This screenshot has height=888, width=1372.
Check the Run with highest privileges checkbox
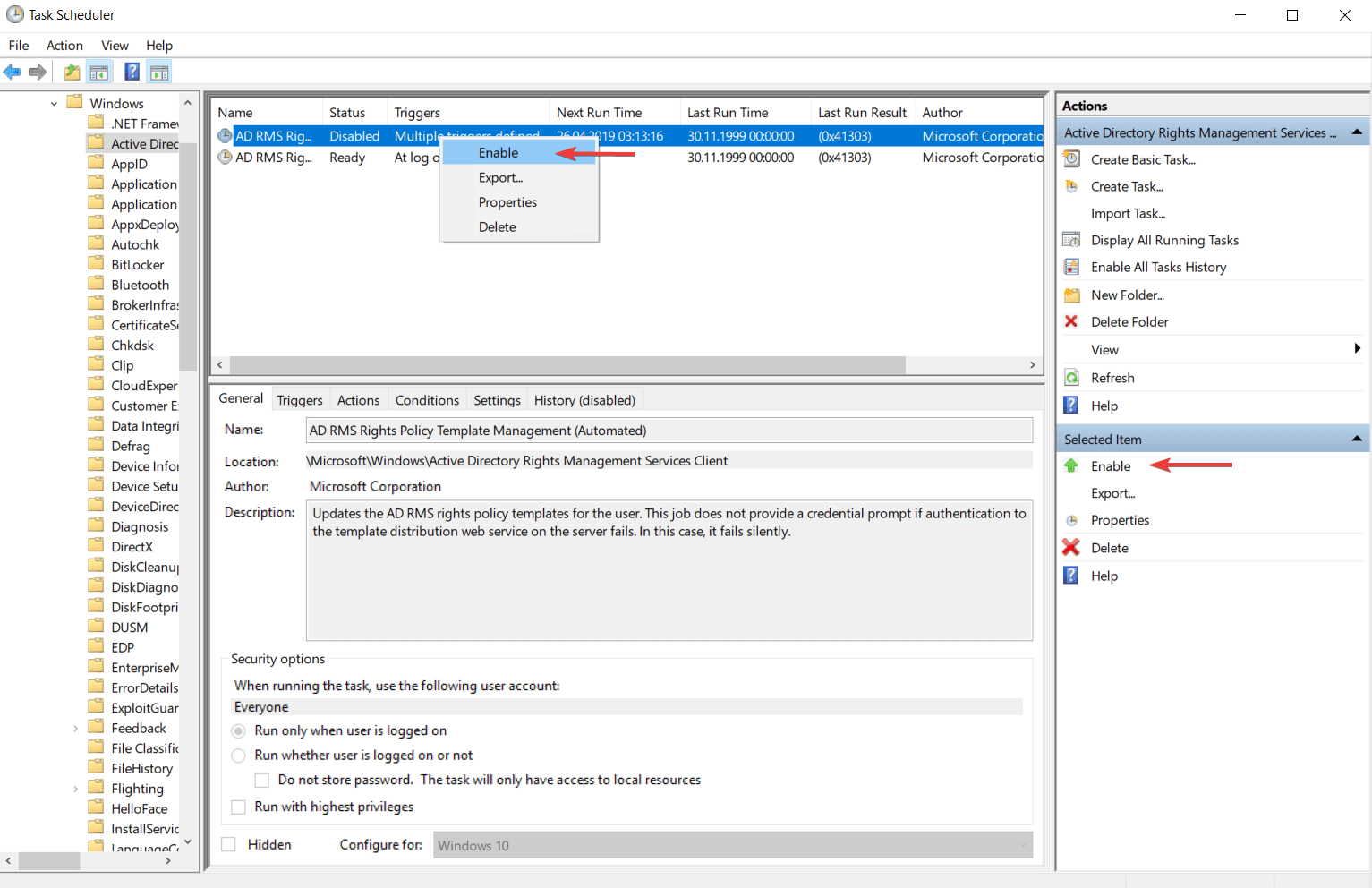click(238, 807)
